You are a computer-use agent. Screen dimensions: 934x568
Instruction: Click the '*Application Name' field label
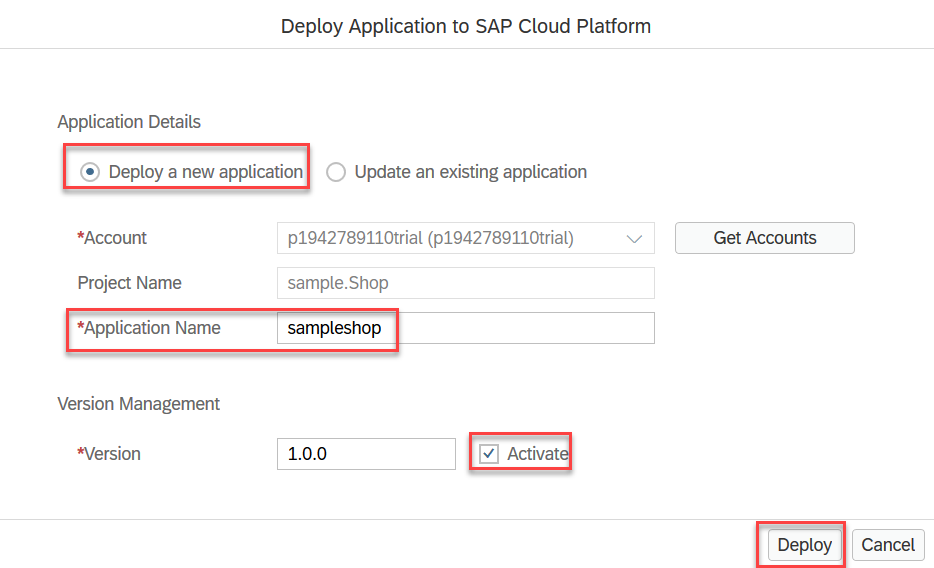point(148,328)
